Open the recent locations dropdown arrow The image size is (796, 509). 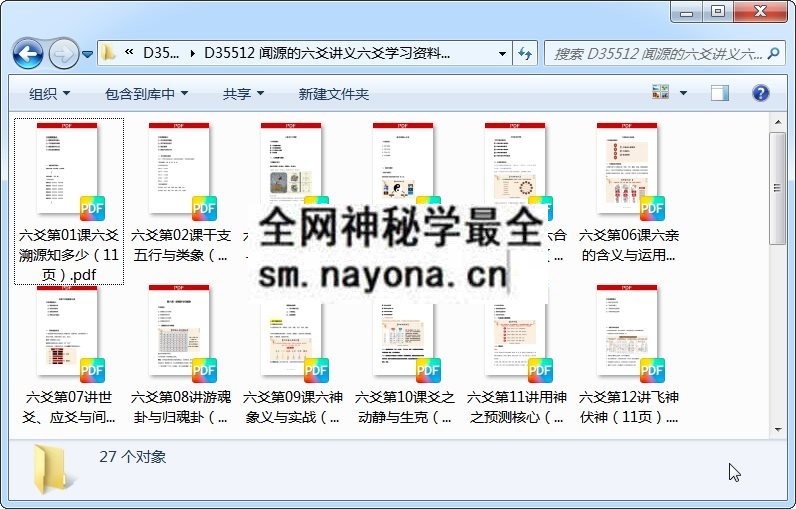87,54
